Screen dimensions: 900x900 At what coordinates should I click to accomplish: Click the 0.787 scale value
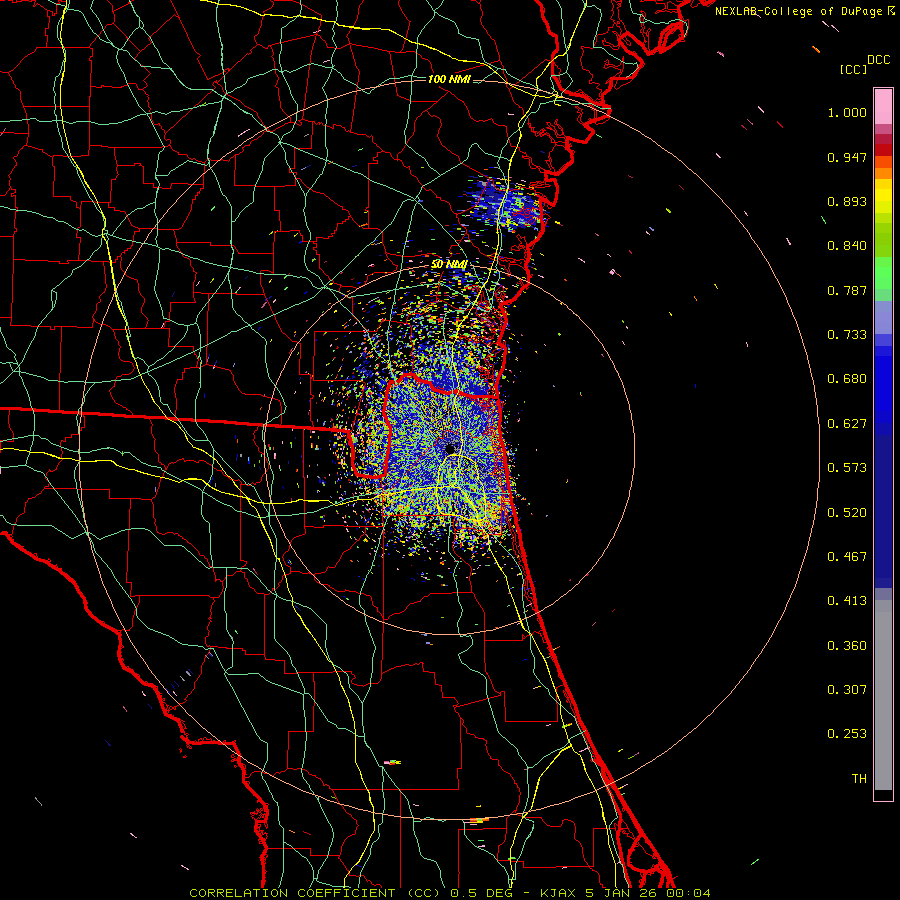point(847,290)
